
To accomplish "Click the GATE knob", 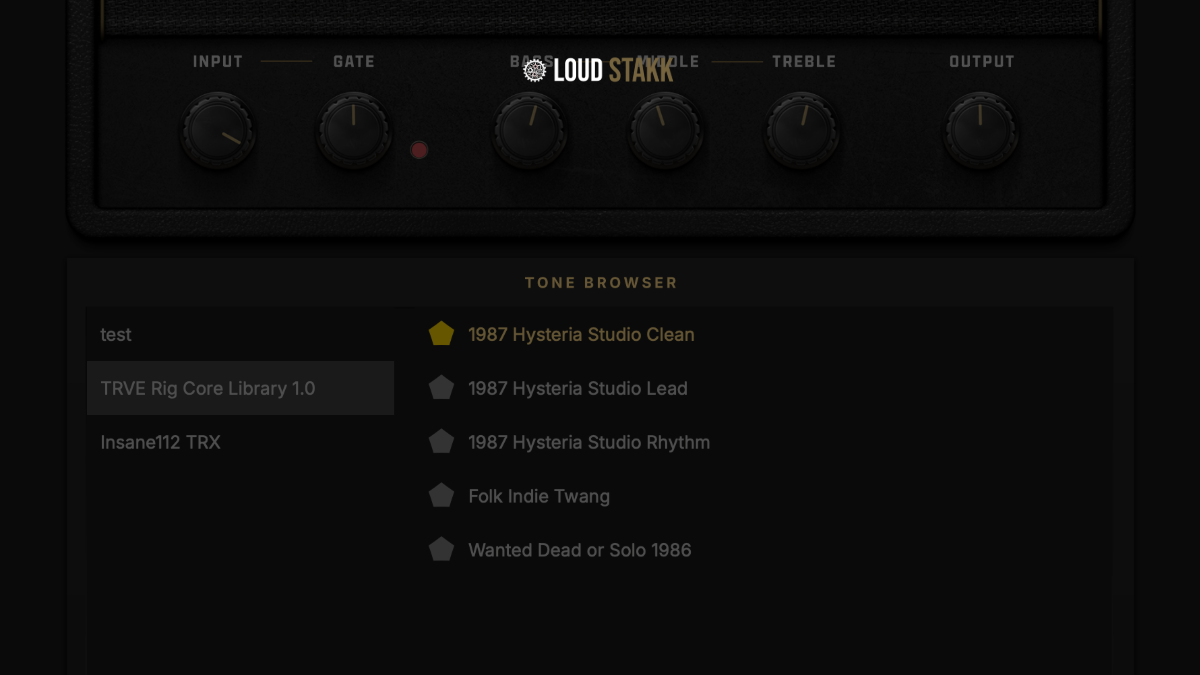I will [354, 131].
